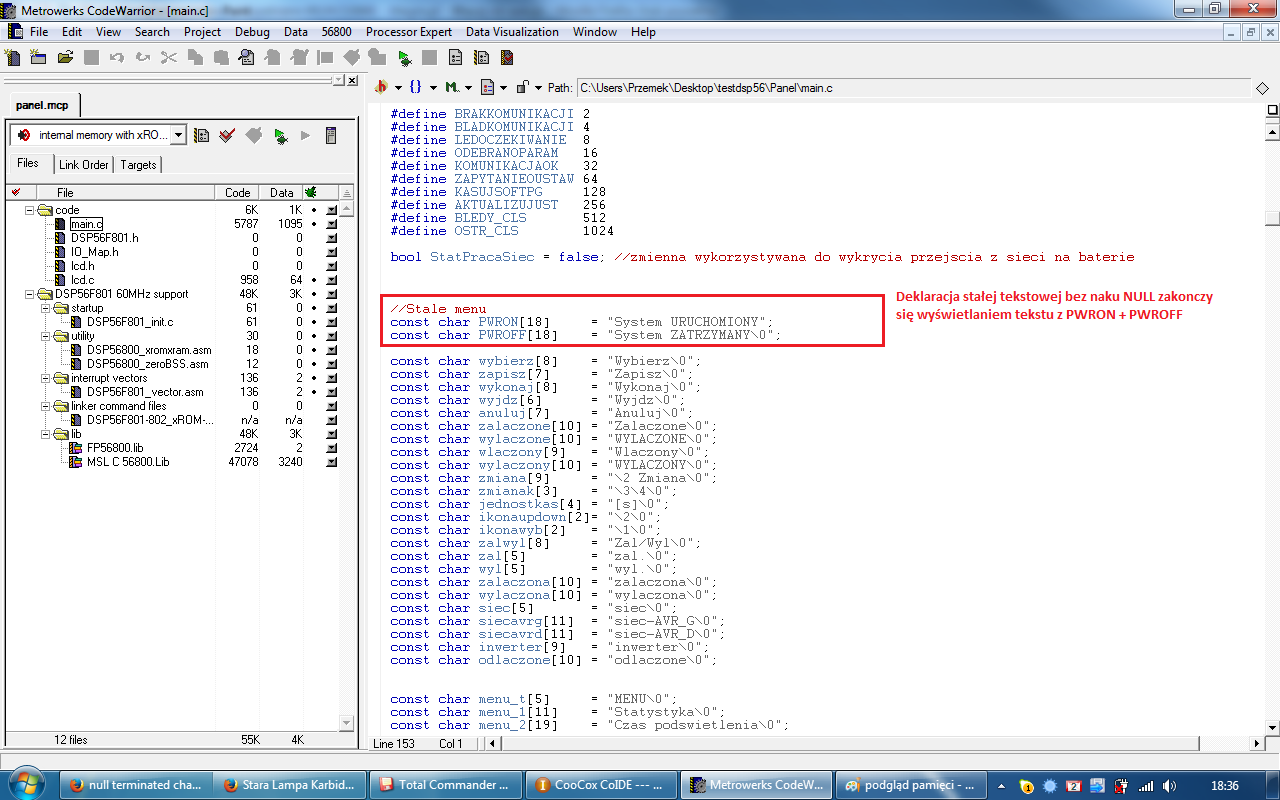Select DSP56F801_init.c file
The height and width of the screenshot is (800, 1280).
click(129, 322)
